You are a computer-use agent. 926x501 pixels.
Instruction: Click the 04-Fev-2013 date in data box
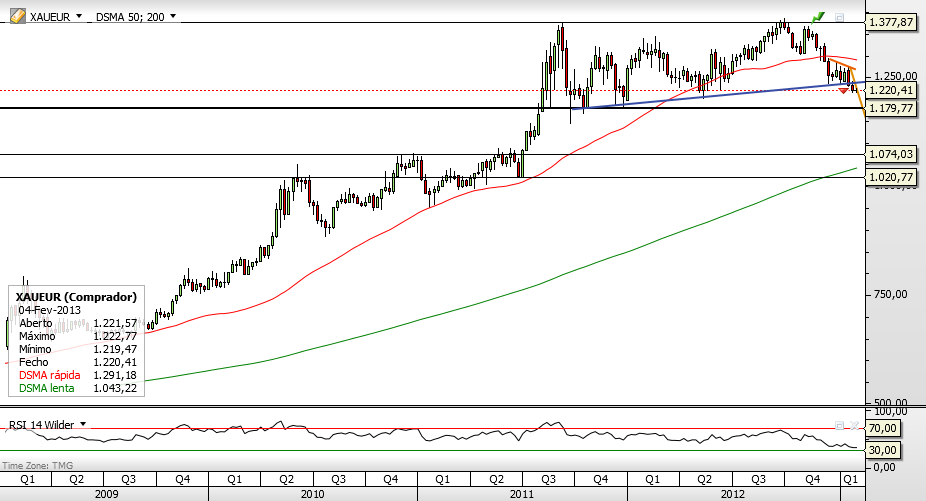click(x=50, y=310)
